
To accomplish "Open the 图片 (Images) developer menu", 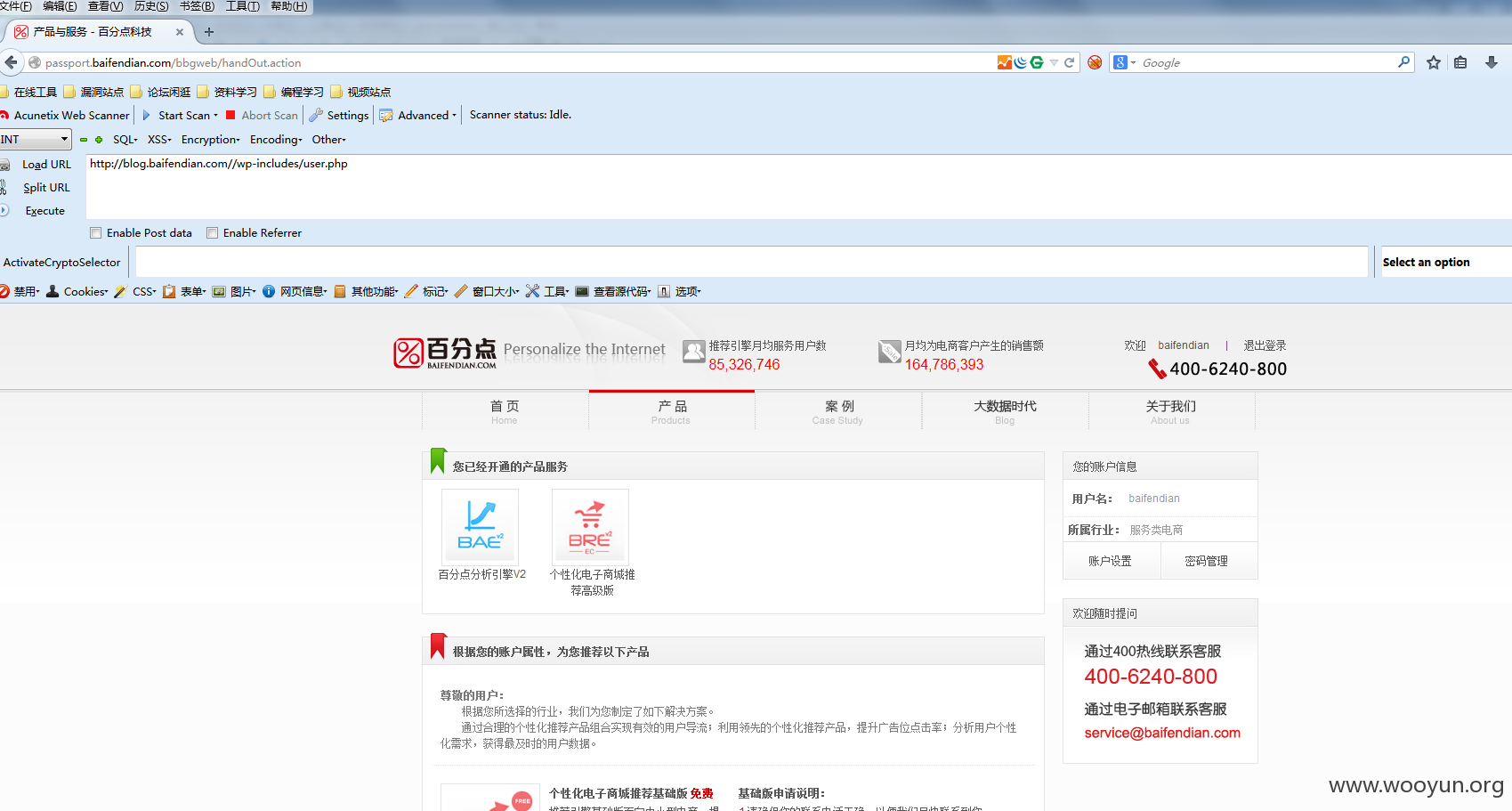I will pos(234,291).
